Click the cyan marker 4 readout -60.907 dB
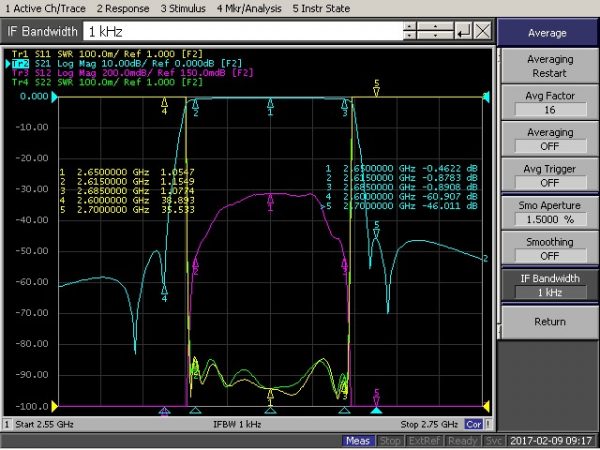600x450 pixels. coord(450,197)
